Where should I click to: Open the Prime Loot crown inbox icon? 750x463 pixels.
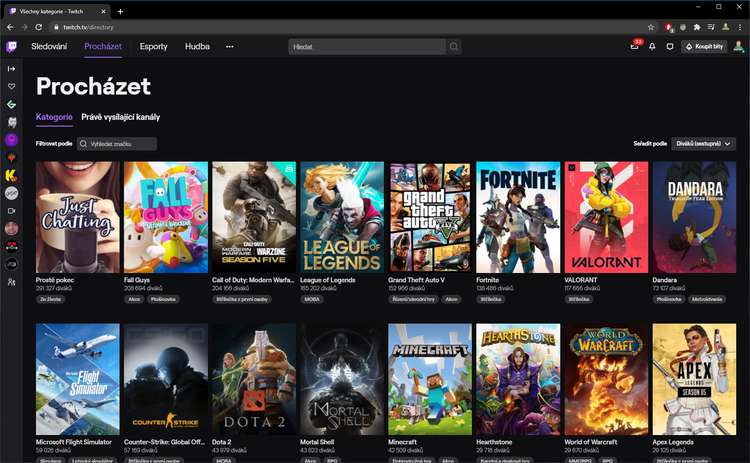click(x=635, y=46)
